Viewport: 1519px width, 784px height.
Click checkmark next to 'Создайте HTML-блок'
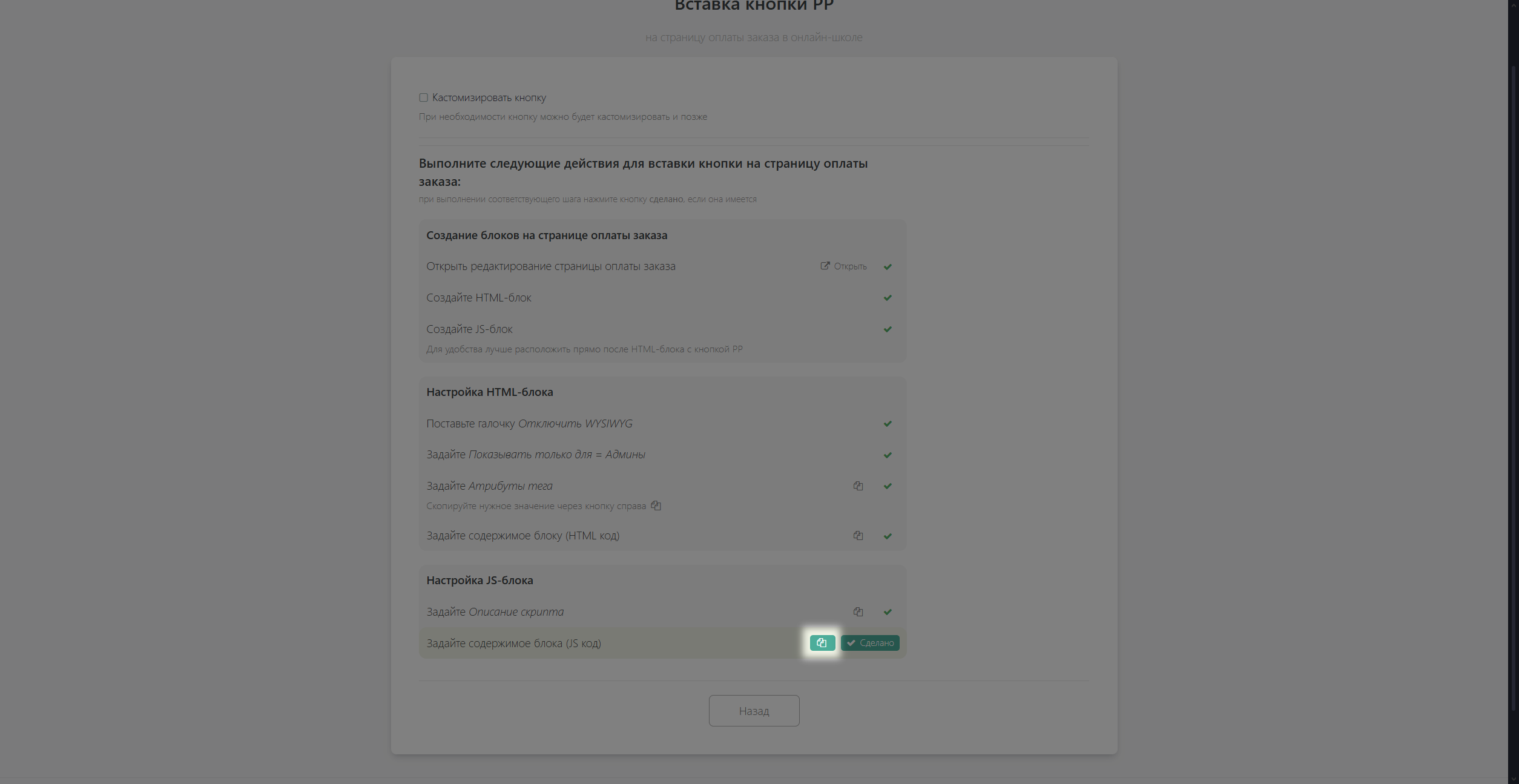(888, 298)
